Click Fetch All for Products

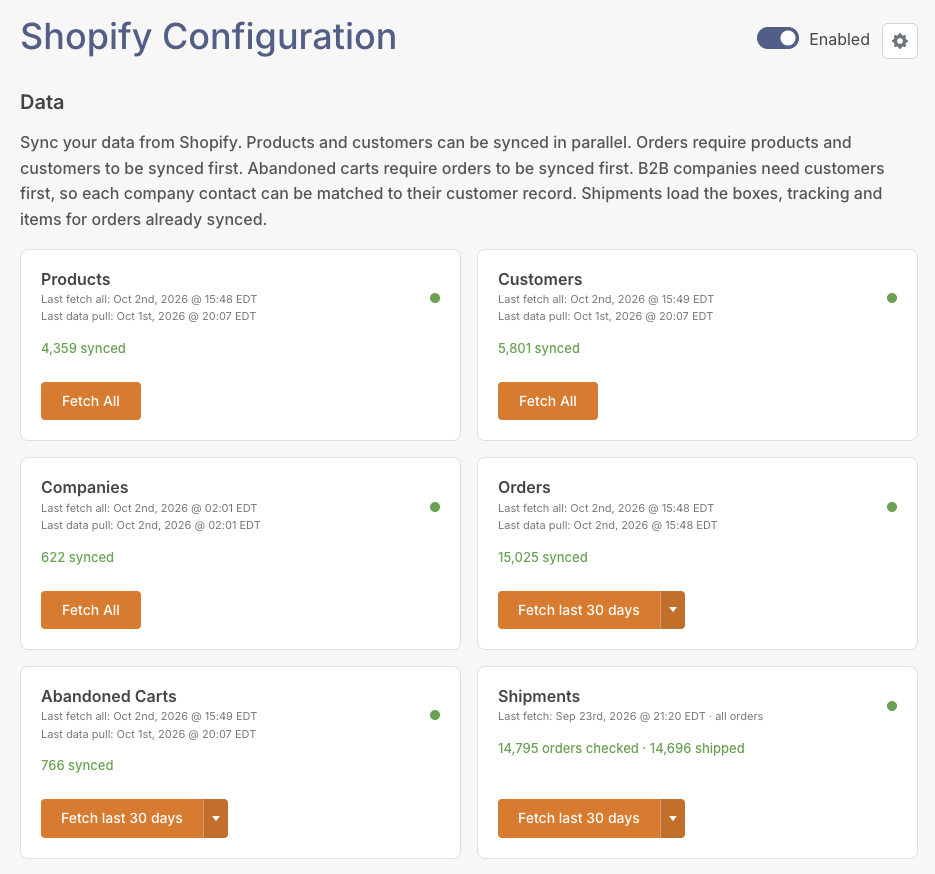[x=91, y=401]
